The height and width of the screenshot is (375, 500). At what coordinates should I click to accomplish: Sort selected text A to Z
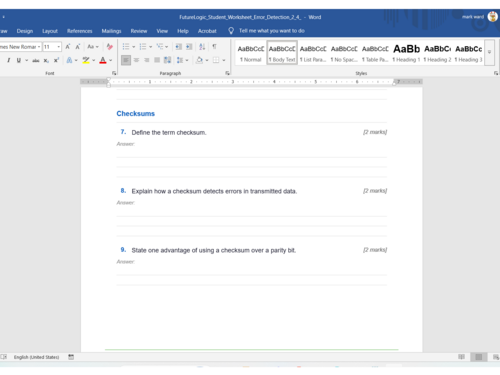coord(202,47)
